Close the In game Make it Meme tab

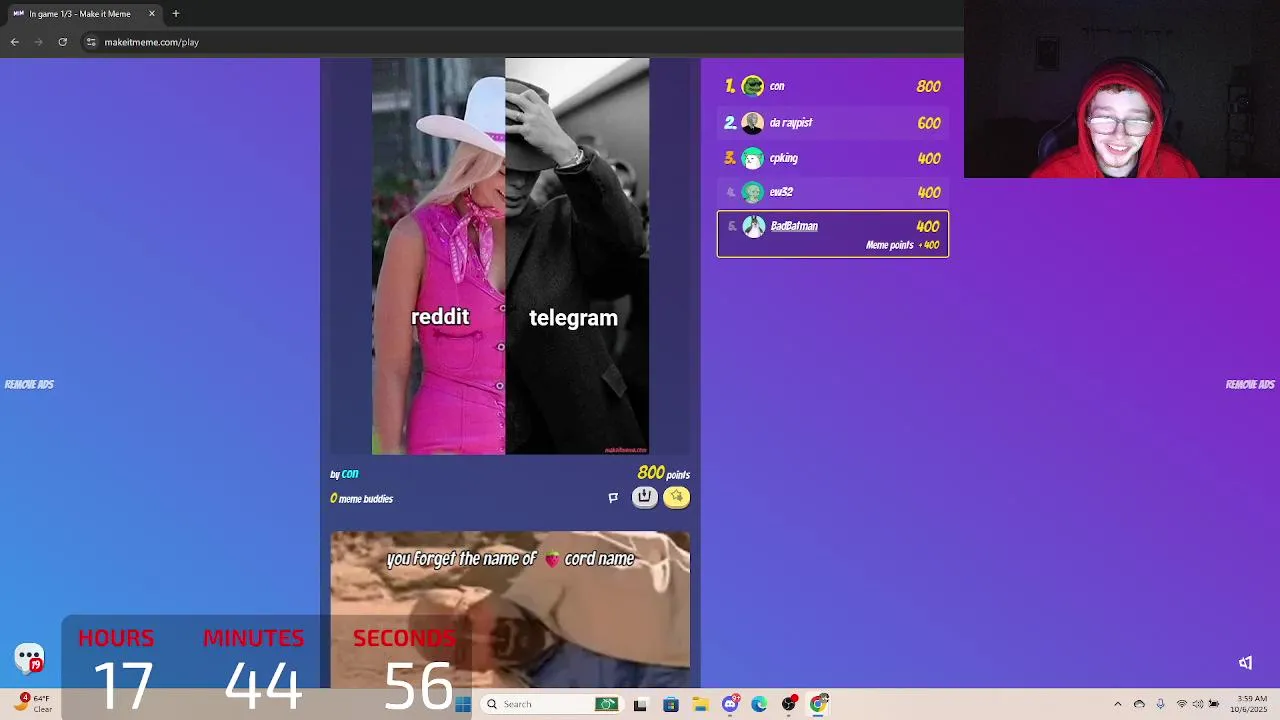[x=152, y=14]
